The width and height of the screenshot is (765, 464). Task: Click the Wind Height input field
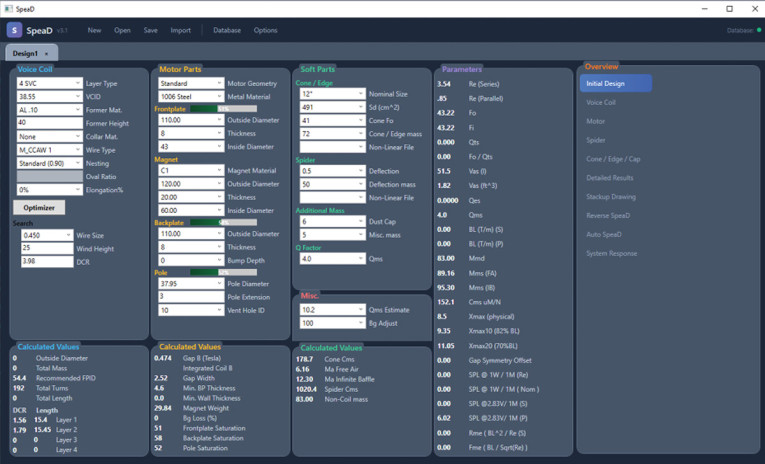[47, 248]
